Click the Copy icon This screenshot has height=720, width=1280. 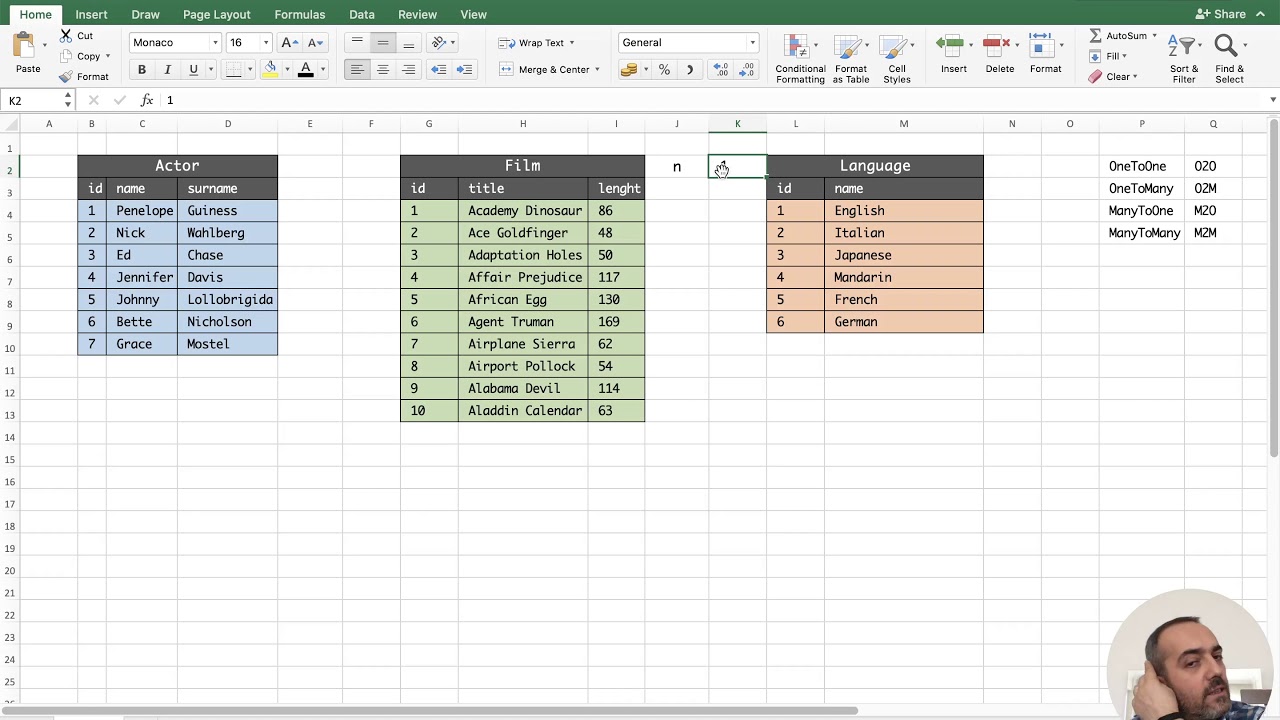pyautogui.click(x=66, y=56)
